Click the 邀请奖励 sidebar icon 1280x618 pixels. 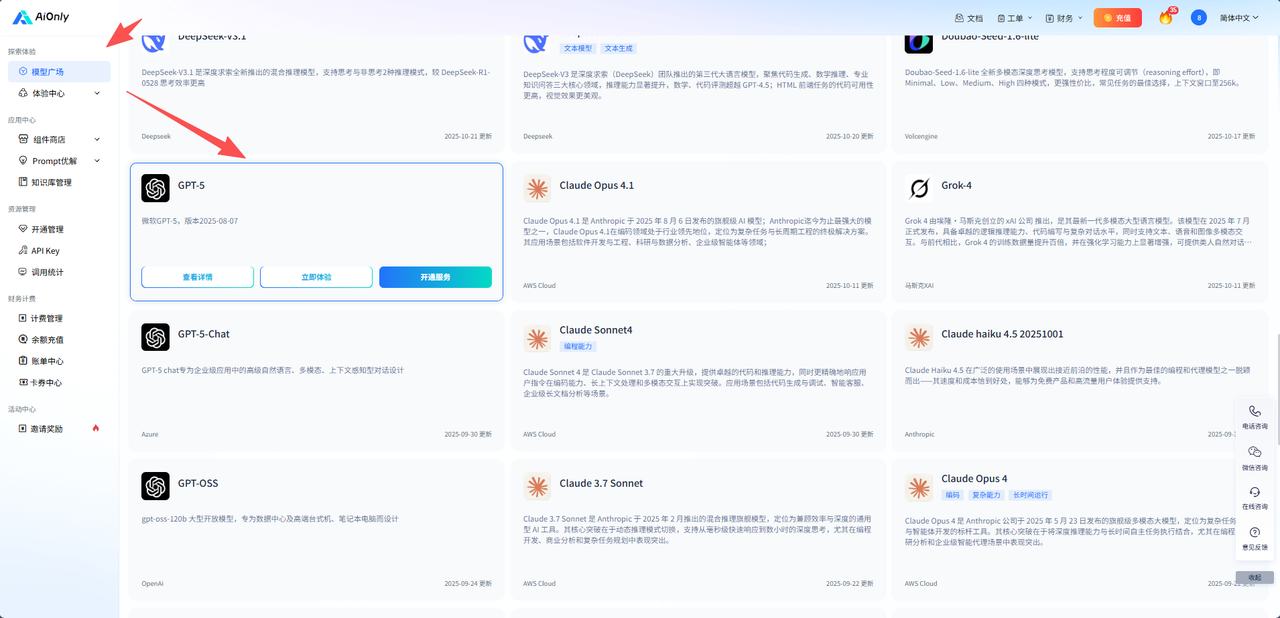pyautogui.click(x=23, y=428)
